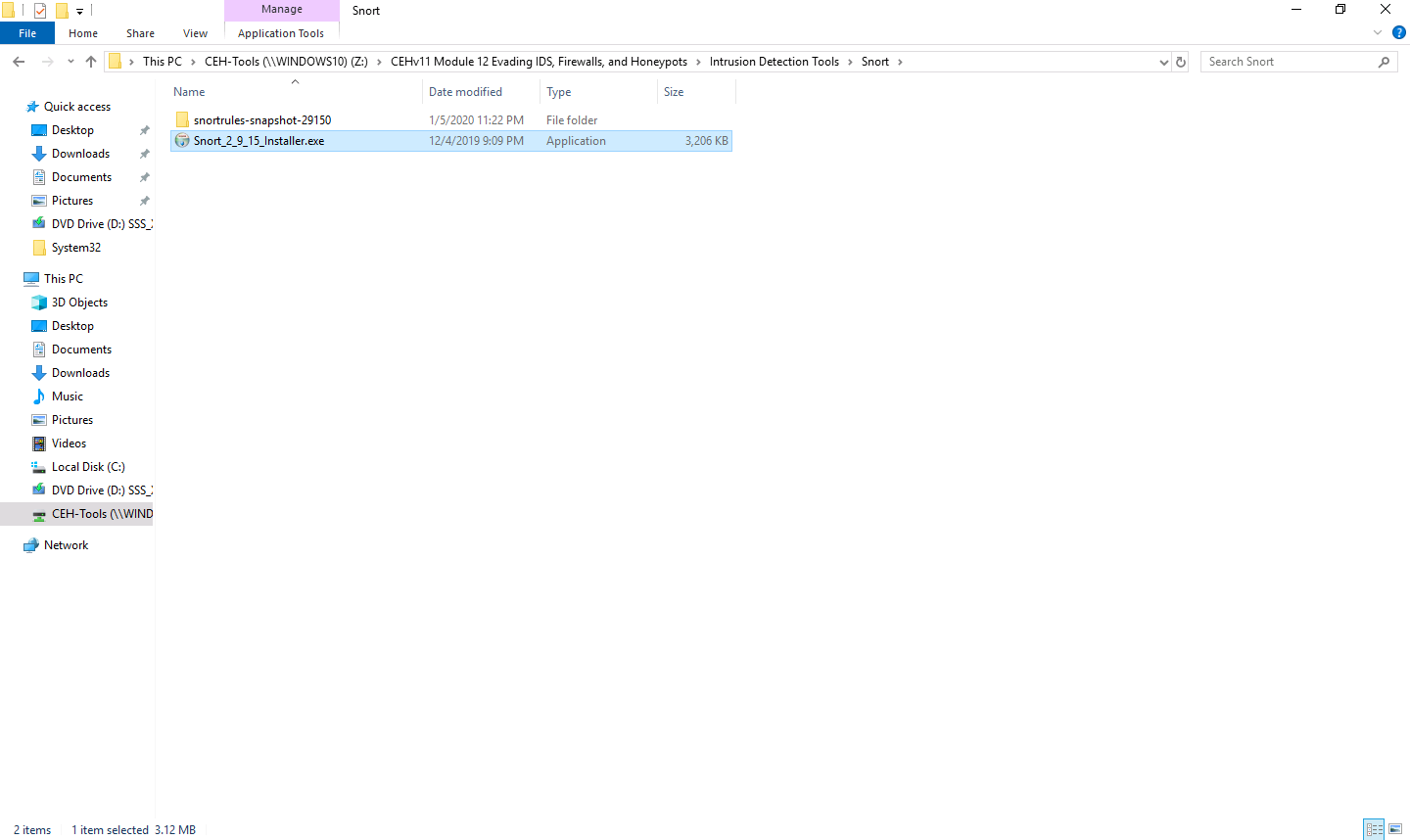1410x840 pixels.
Task: Click Intrusion Detection Tools breadcrumb
Action: [x=774, y=62]
